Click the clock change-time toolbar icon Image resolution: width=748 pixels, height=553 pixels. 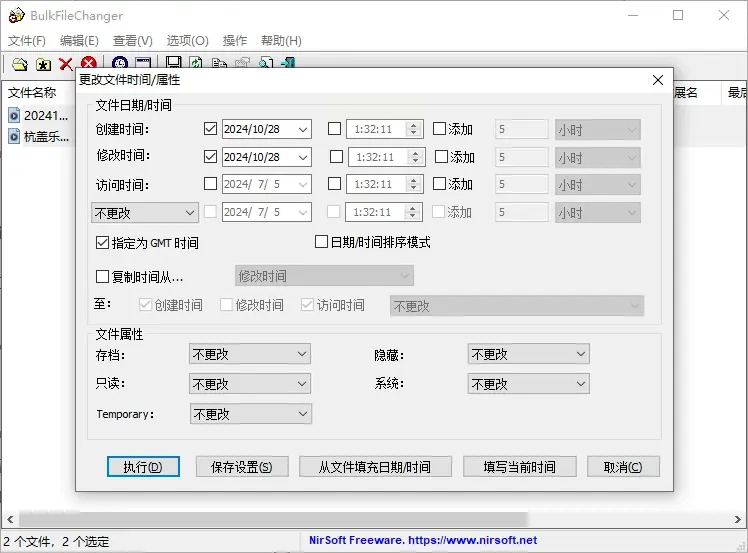120,64
